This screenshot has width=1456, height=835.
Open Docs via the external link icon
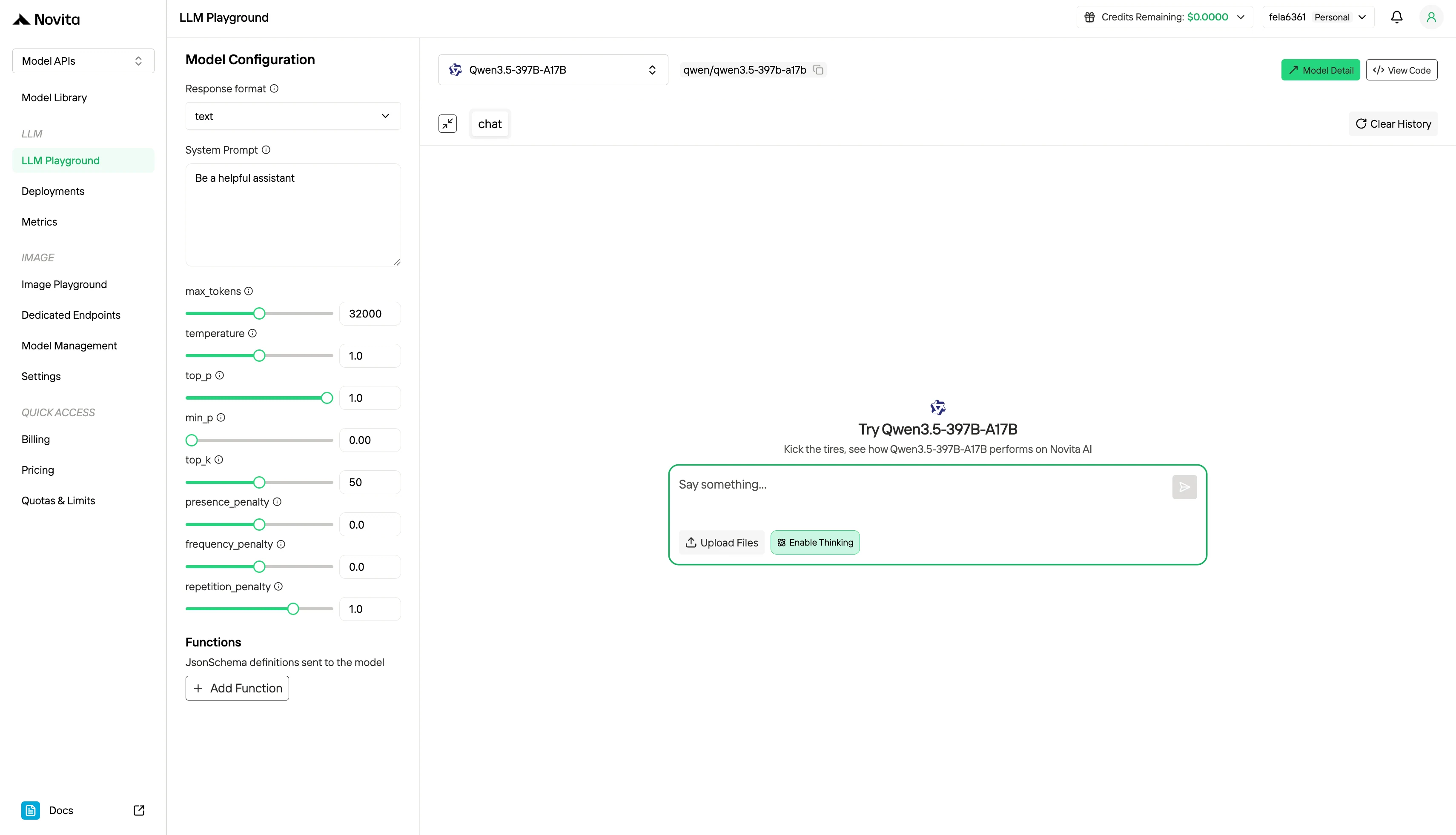pyautogui.click(x=139, y=810)
